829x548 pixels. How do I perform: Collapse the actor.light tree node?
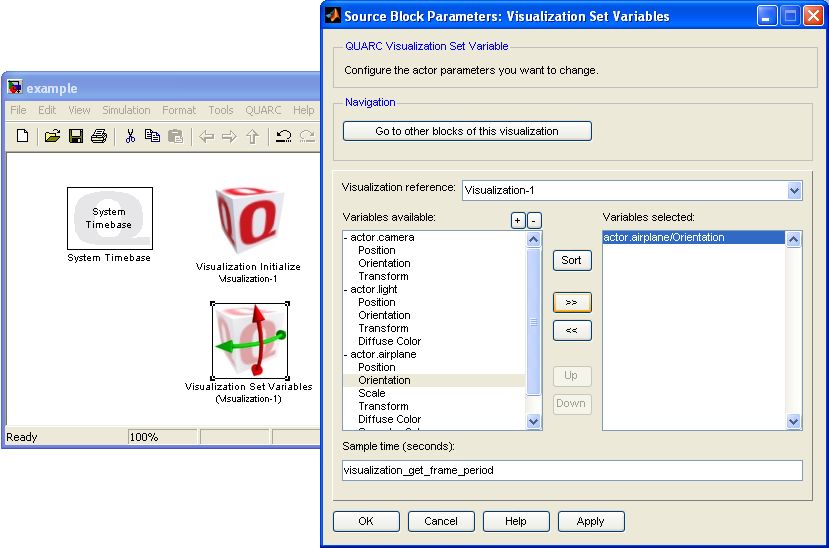point(345,290)
